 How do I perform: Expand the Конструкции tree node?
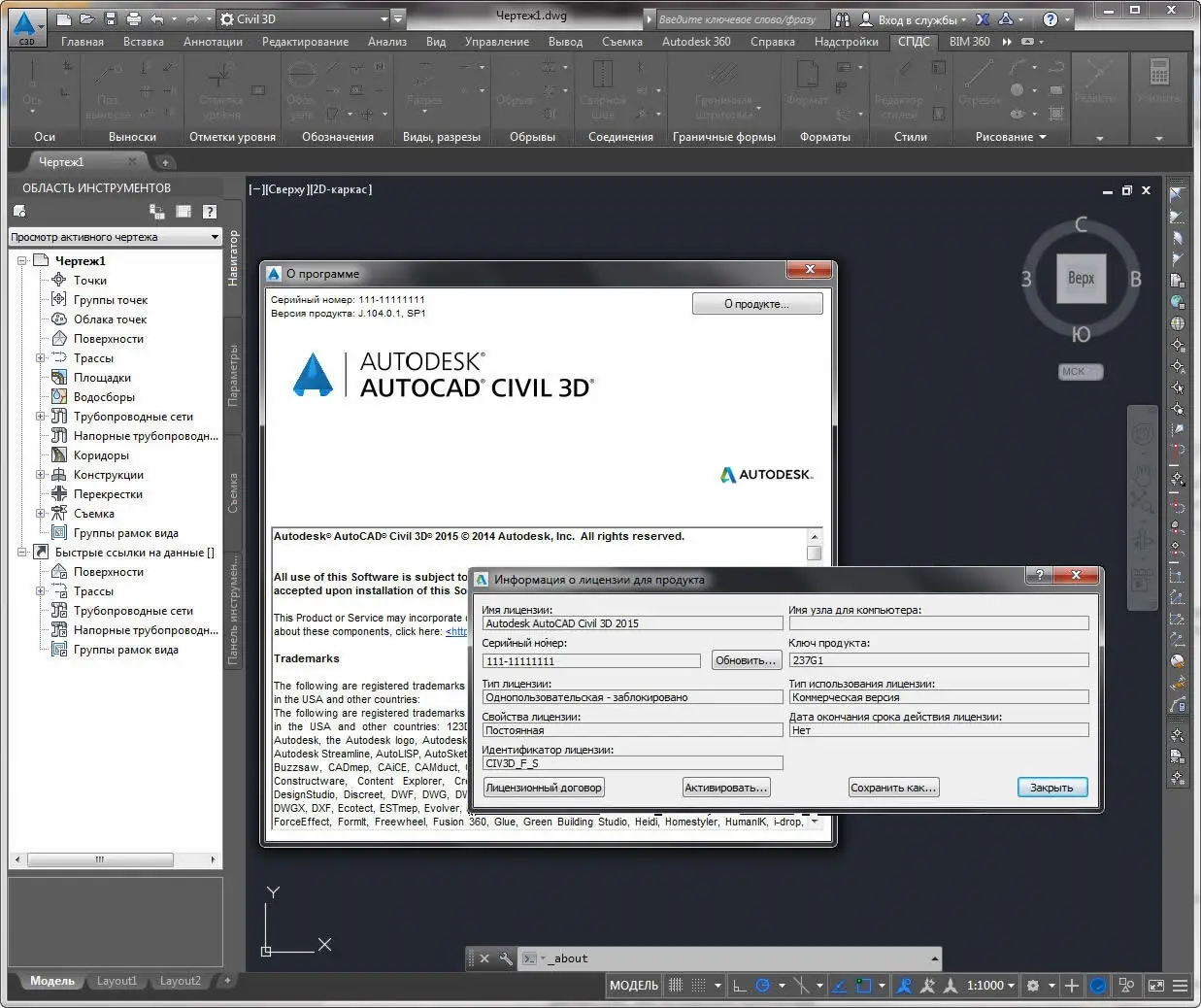[x=41, y=475]
